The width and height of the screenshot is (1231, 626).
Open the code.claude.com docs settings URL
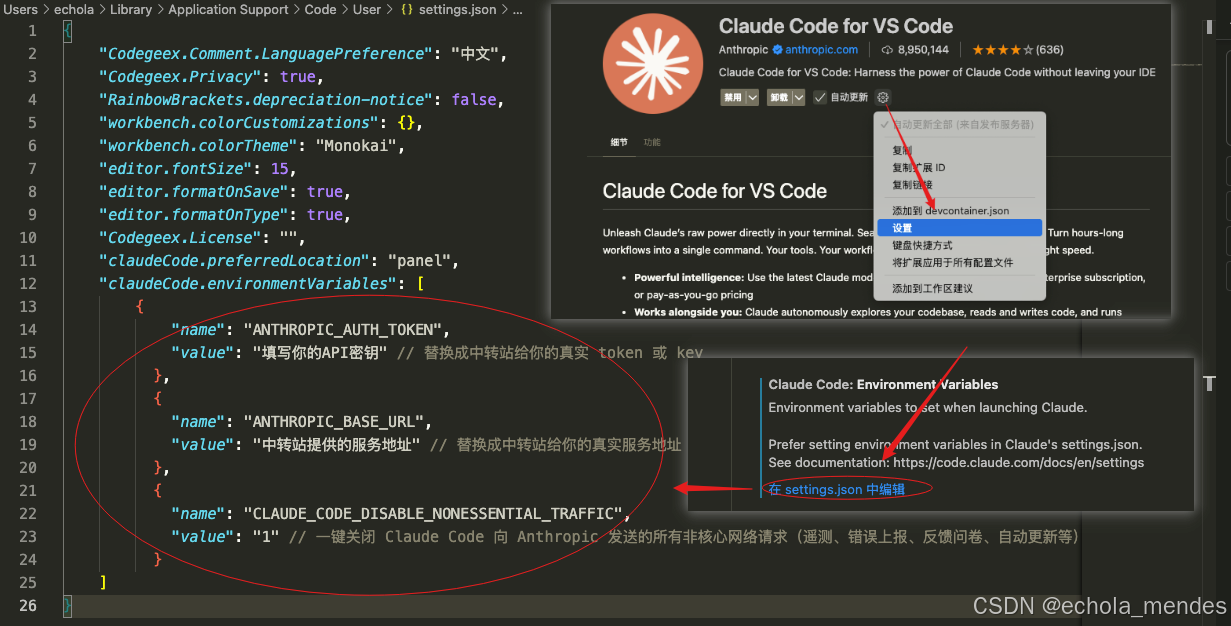click(x=1018, y=463)
